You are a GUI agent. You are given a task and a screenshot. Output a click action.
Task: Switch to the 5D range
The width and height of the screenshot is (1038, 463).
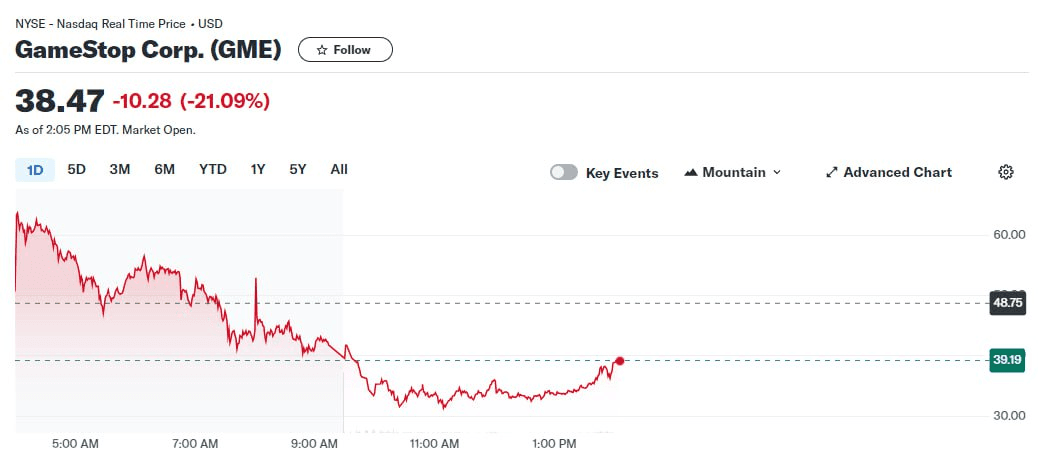pos(77,170)
